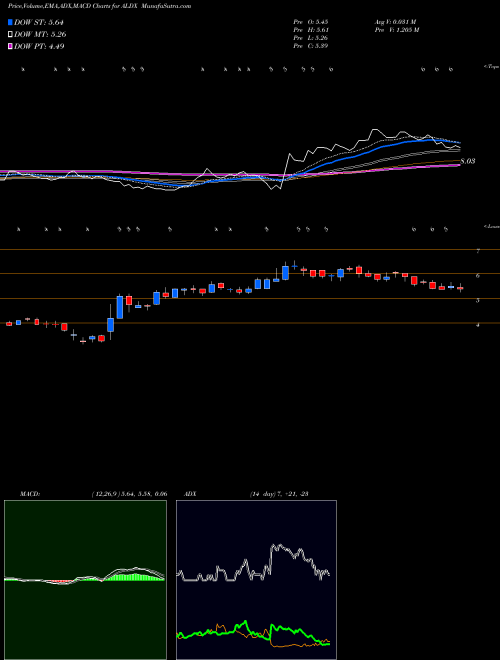Viewport: 500px width, 660px height.
Task: Click the chart title for ALDX MunafaSutra.com
Action: pyautogui.click(x=100, y=6)
